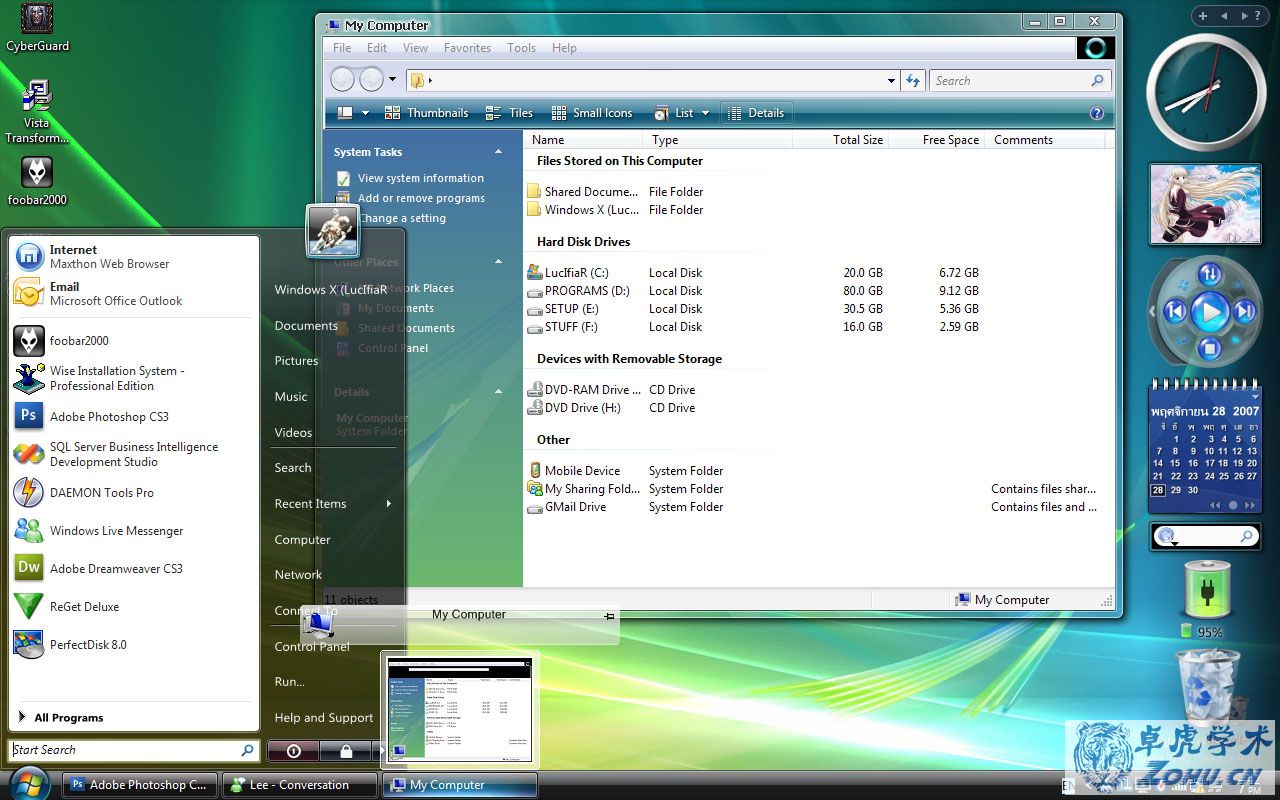Image resolution: width=1280 pixels, height=800 pixels.
Task: Open Windows Live Messenger
Action: [133, 530]
